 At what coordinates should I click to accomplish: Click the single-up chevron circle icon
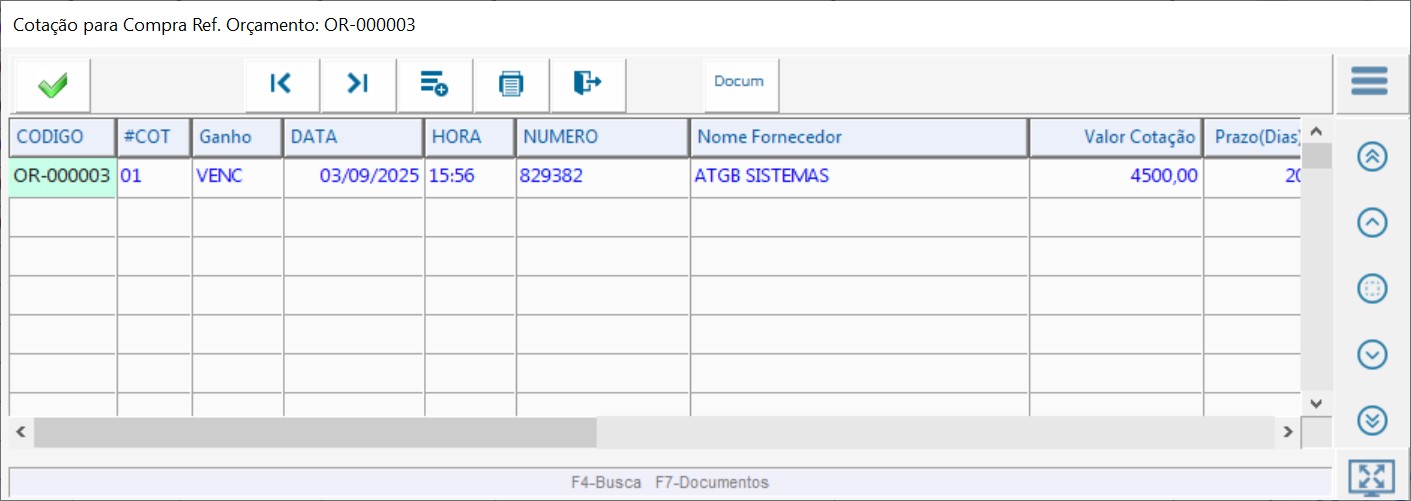point(1372,223)
